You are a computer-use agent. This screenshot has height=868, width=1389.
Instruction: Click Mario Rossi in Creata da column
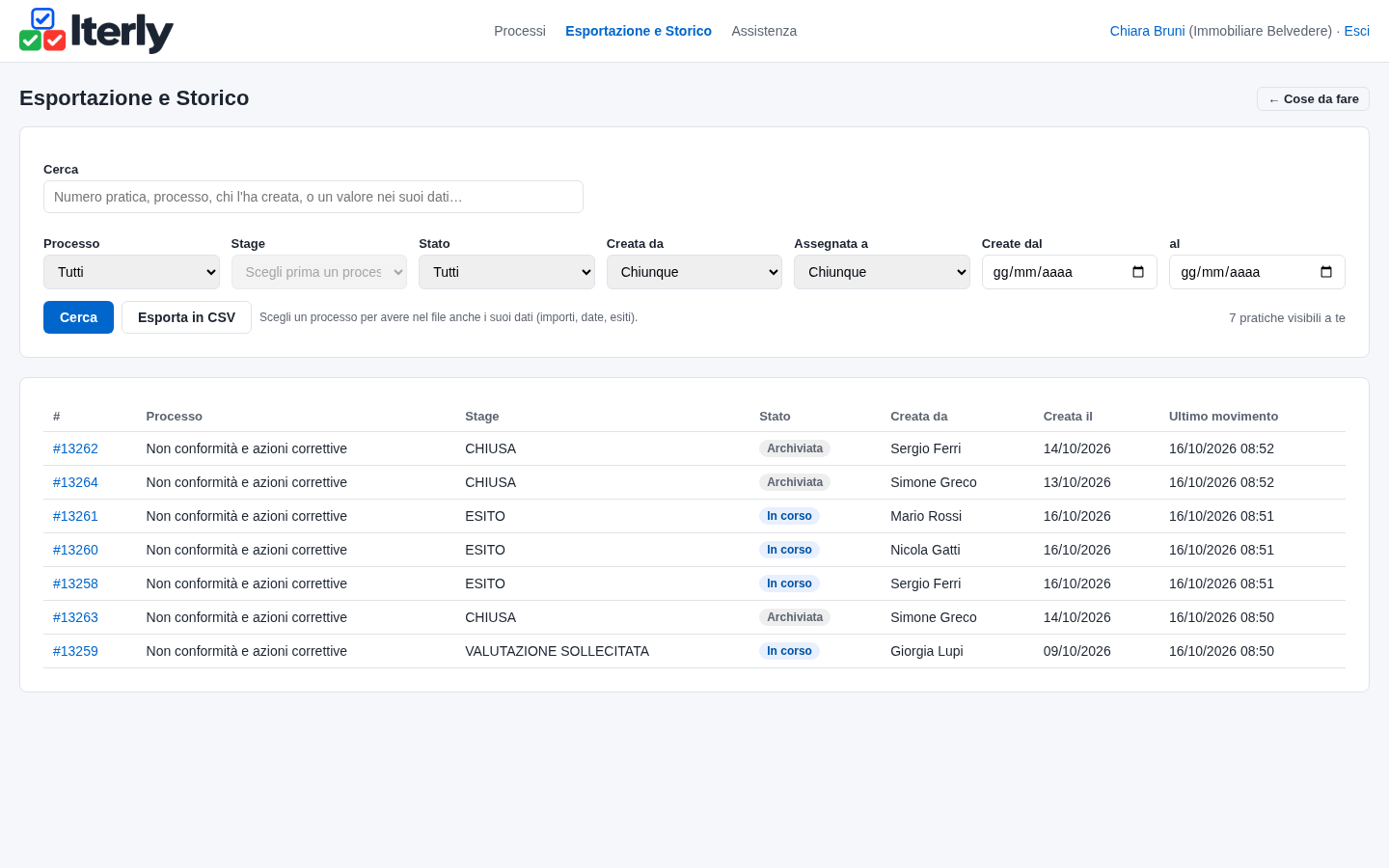coord(926,516)
